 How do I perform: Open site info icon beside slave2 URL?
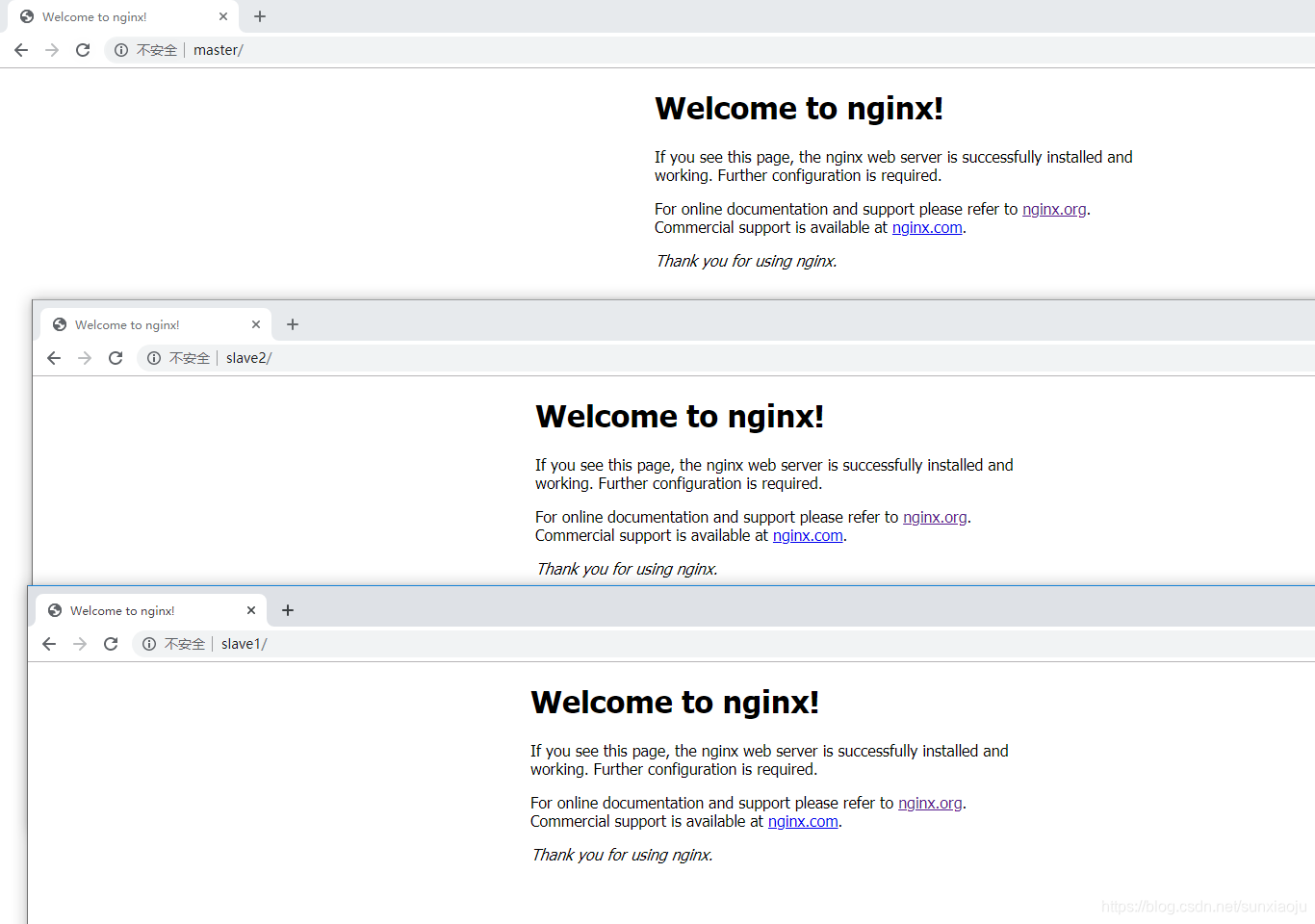click(154, 358)
